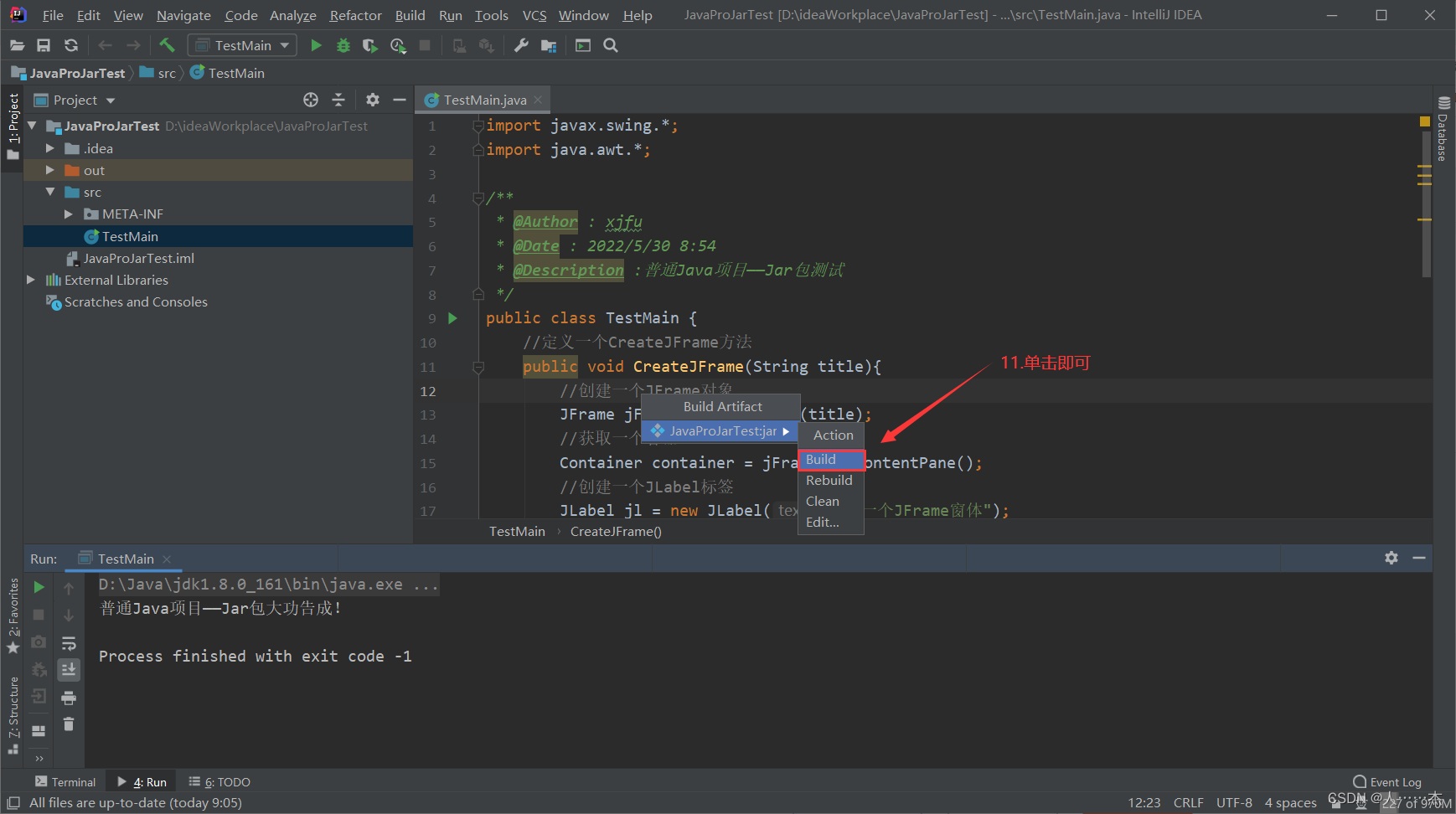The width and height of the screenshot is (1456, 814).
Task: Open Run panel gear settings
Action: point(1391,558)
